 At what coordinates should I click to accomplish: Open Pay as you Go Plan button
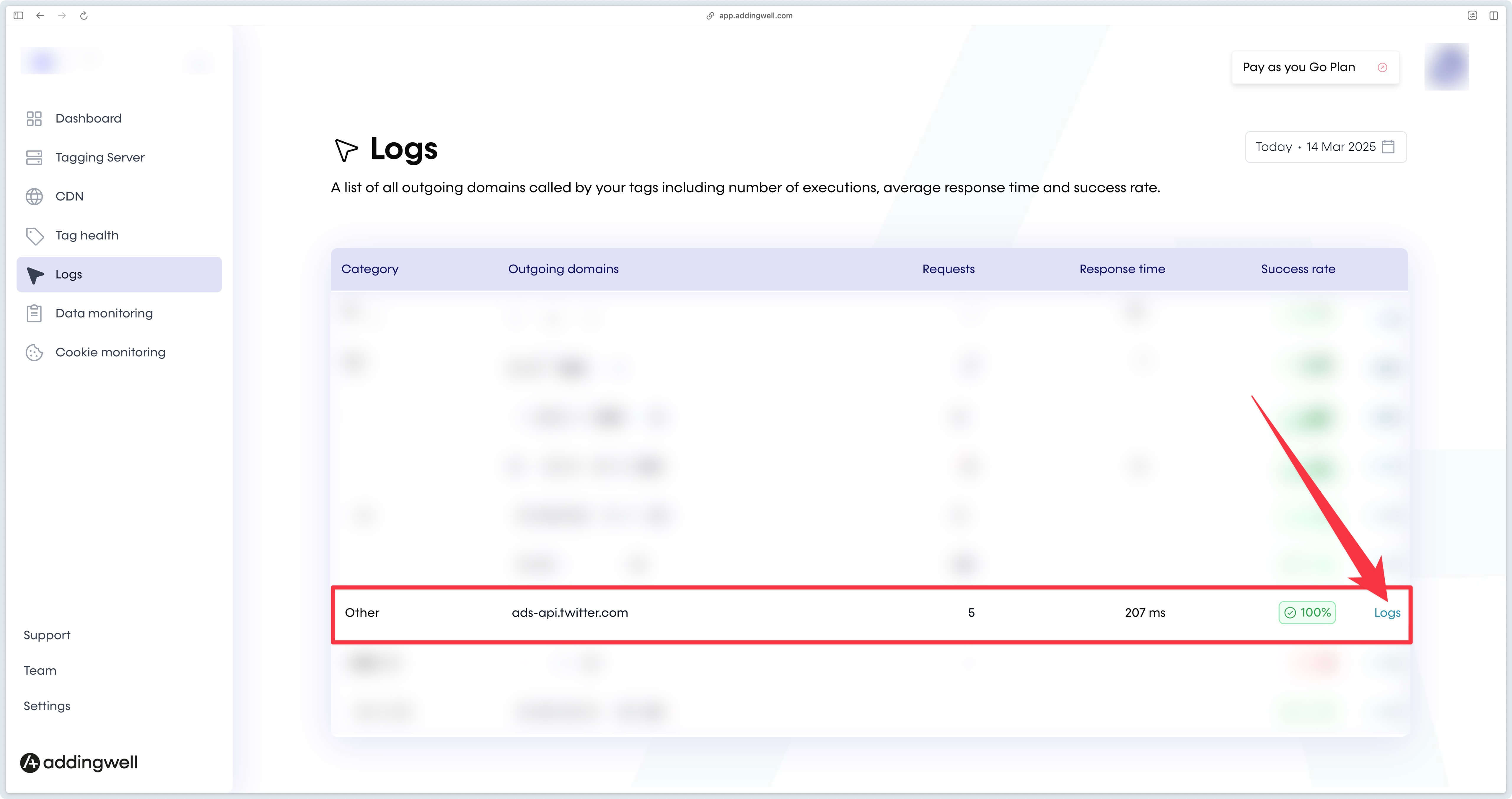click(1315, 68)
